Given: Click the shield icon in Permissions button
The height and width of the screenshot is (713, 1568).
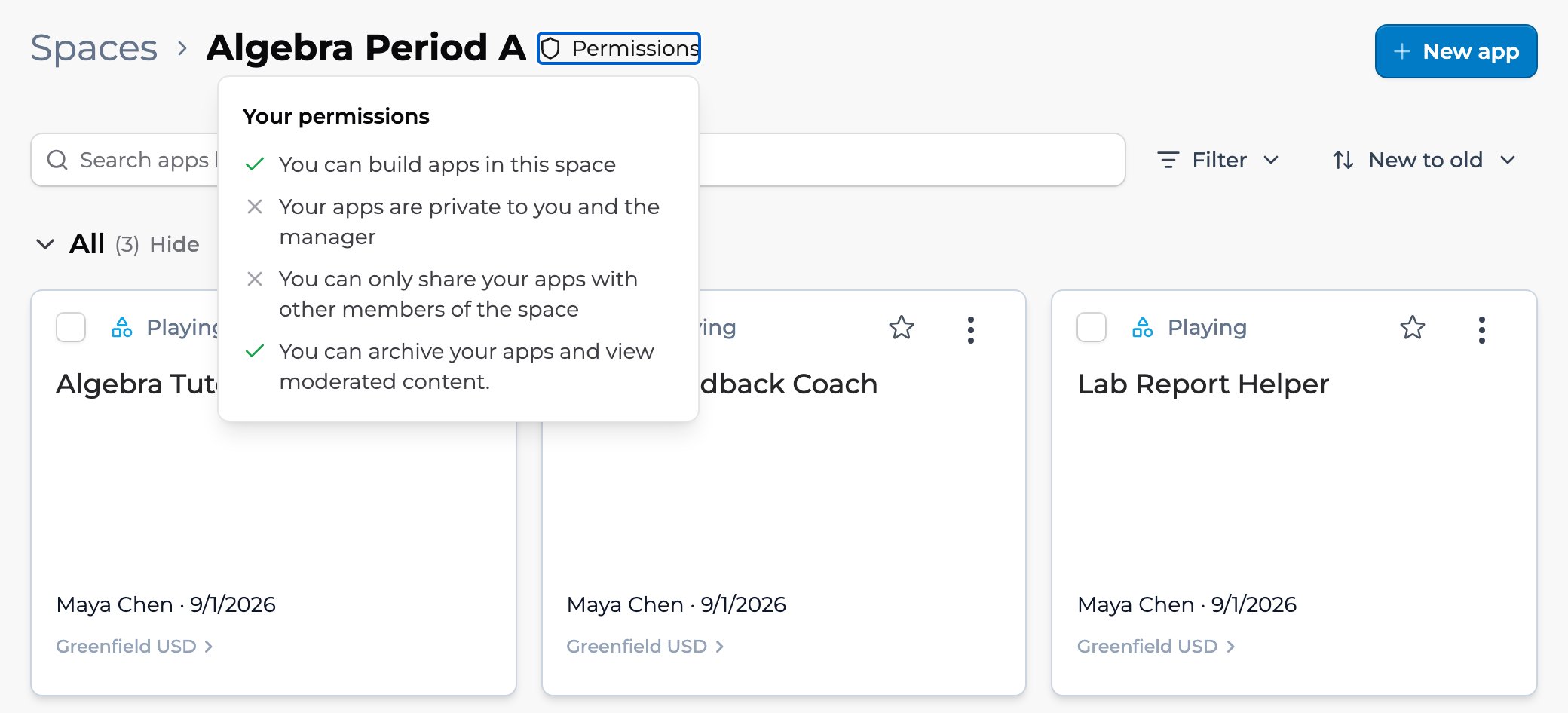Looking at the screenshot, I should [x=551, y=48].
